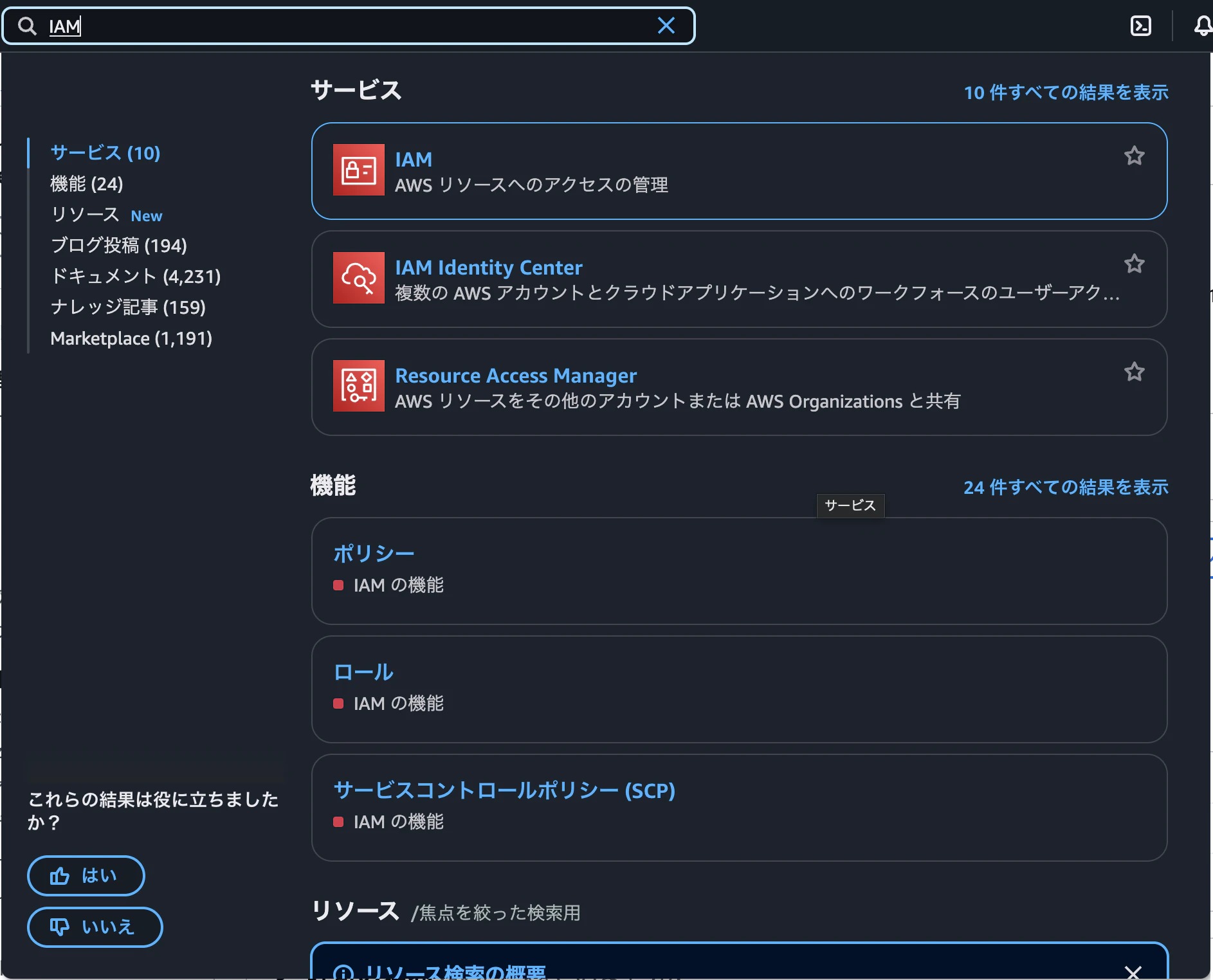Open the ポリシー feature link
Viewport: 1213px width, 980px height.
coord(374,552)
